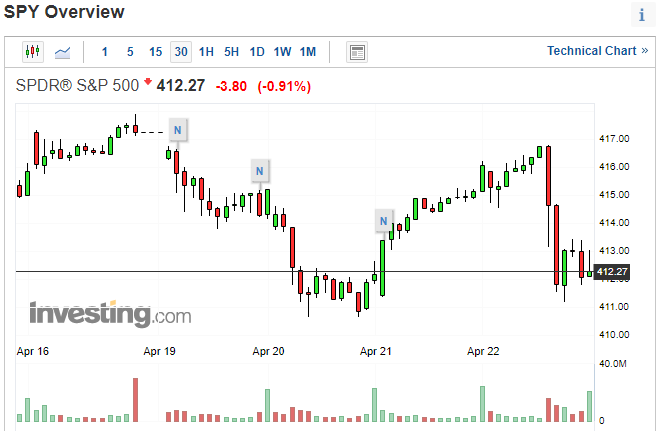Click the Apr 22 date label
This screenshot has height=431, width=663.
483,351
